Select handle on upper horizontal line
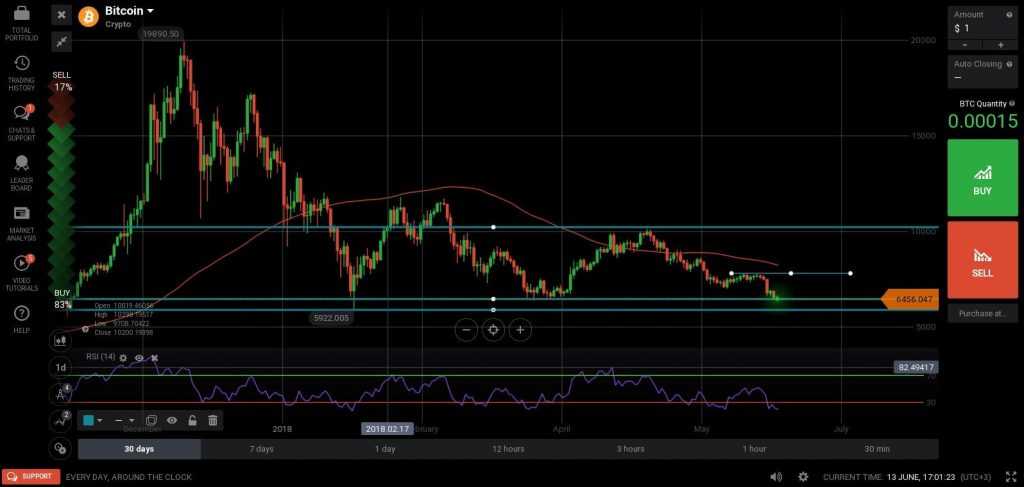 click(x=493, y=227)
